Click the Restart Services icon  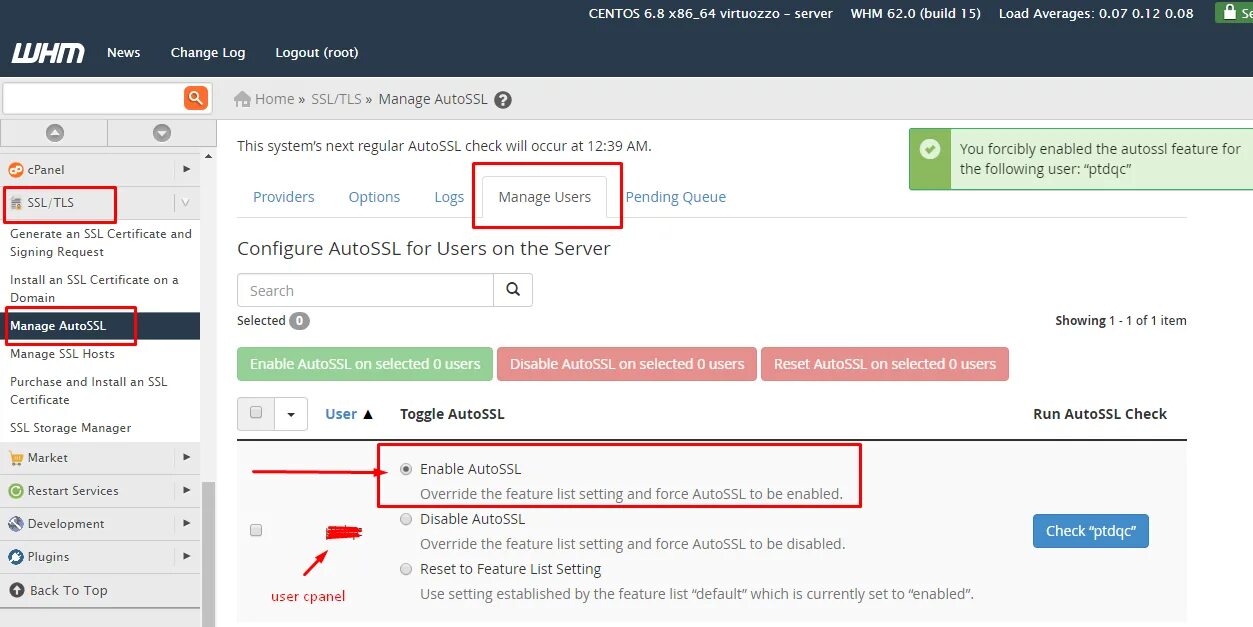click(16, 491)
